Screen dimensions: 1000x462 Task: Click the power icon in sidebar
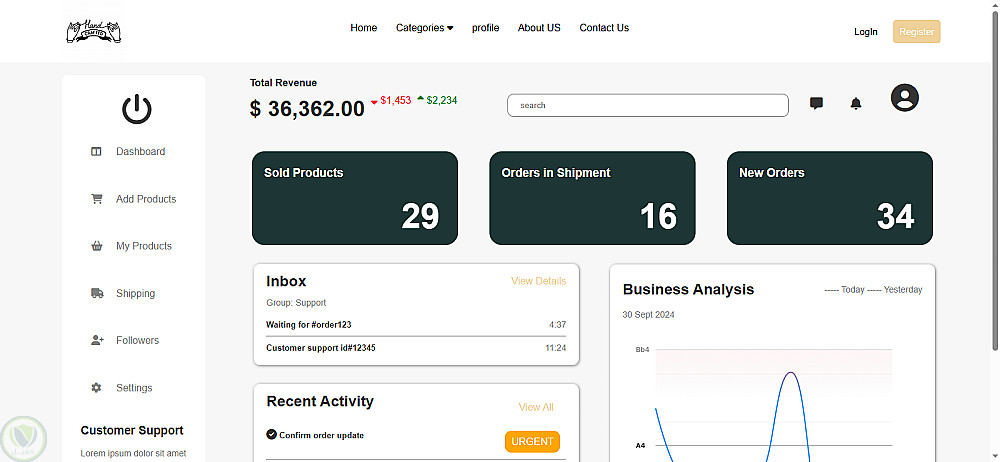click(x=137, y=109)
